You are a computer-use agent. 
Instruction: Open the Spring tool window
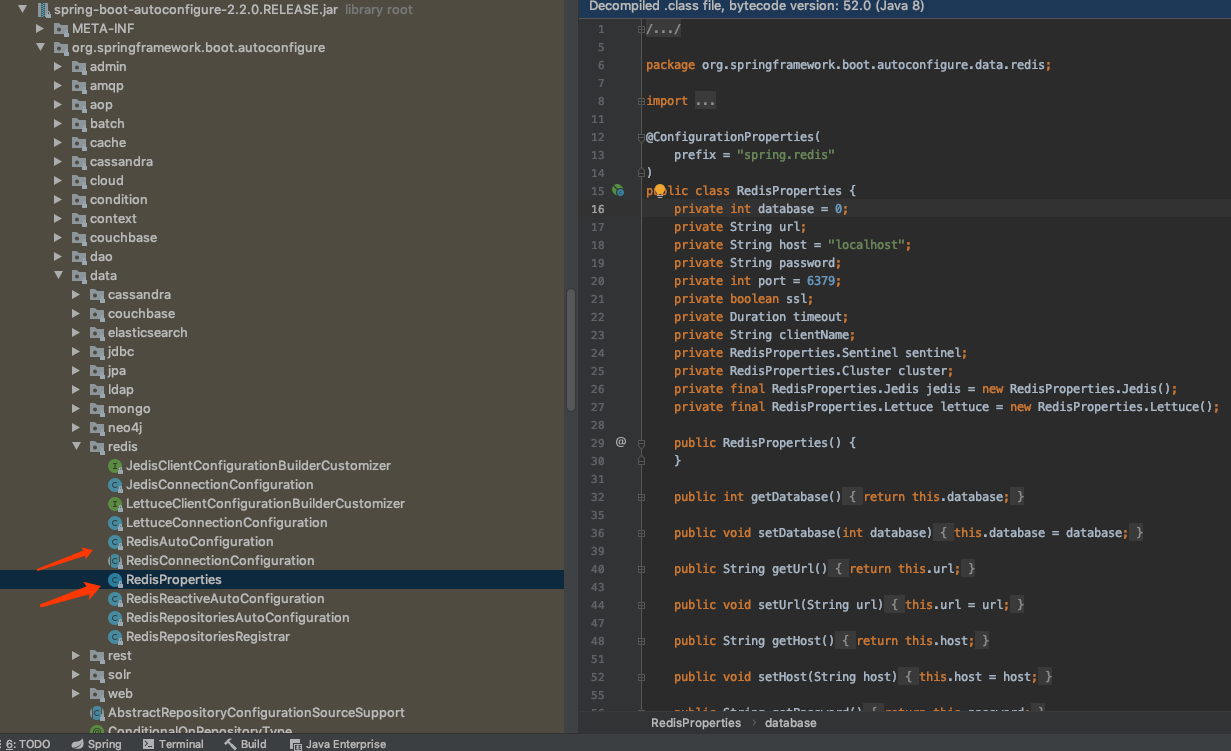click(x=97, y=744)
